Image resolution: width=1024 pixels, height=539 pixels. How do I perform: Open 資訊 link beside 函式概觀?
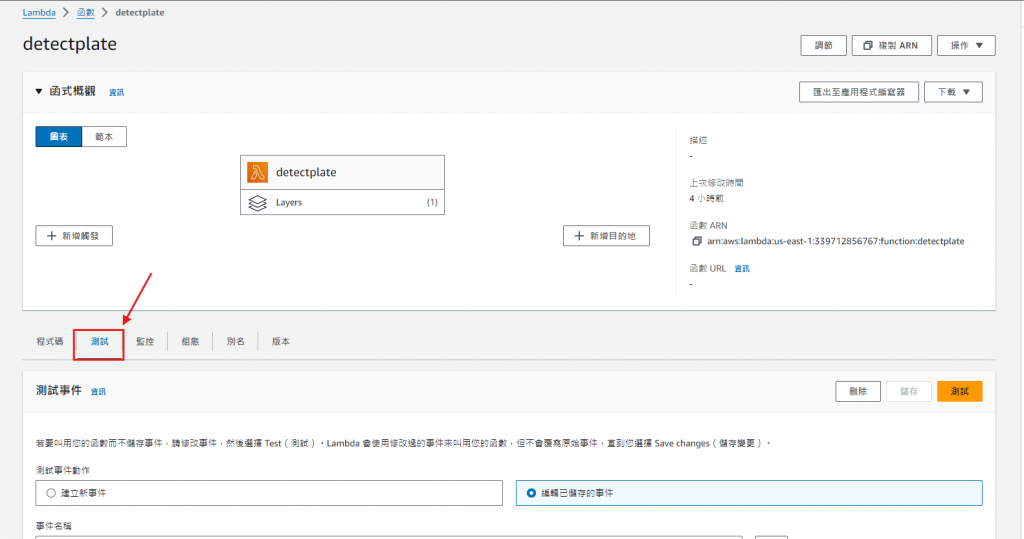pyautogui.click(x=116, y=93)
